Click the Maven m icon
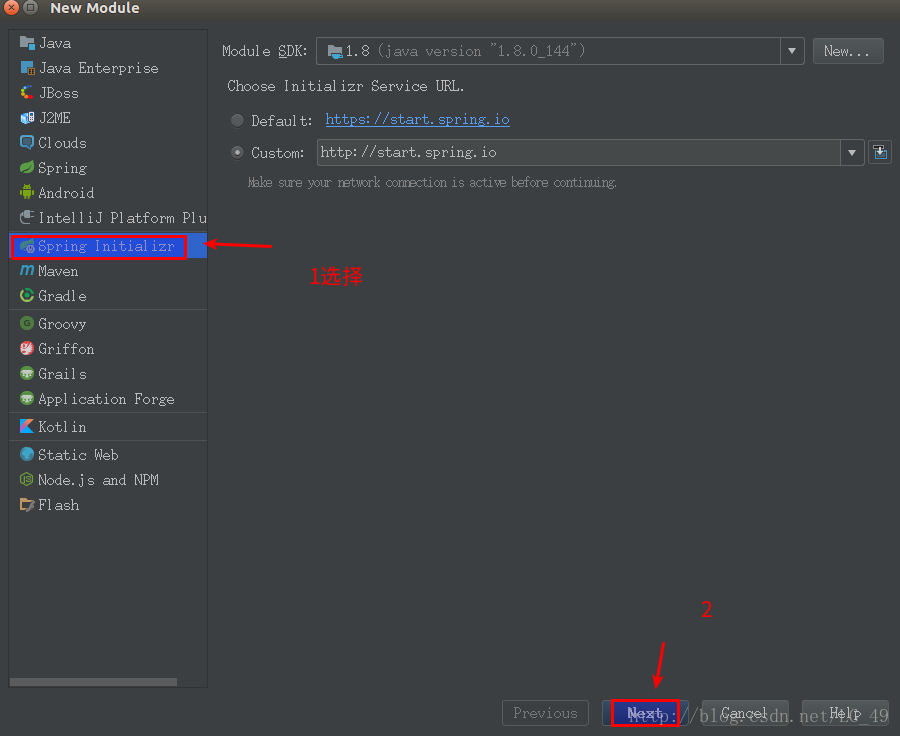This screenshot has height=736, width=900. pyautogui.click(x=27, y=270)
